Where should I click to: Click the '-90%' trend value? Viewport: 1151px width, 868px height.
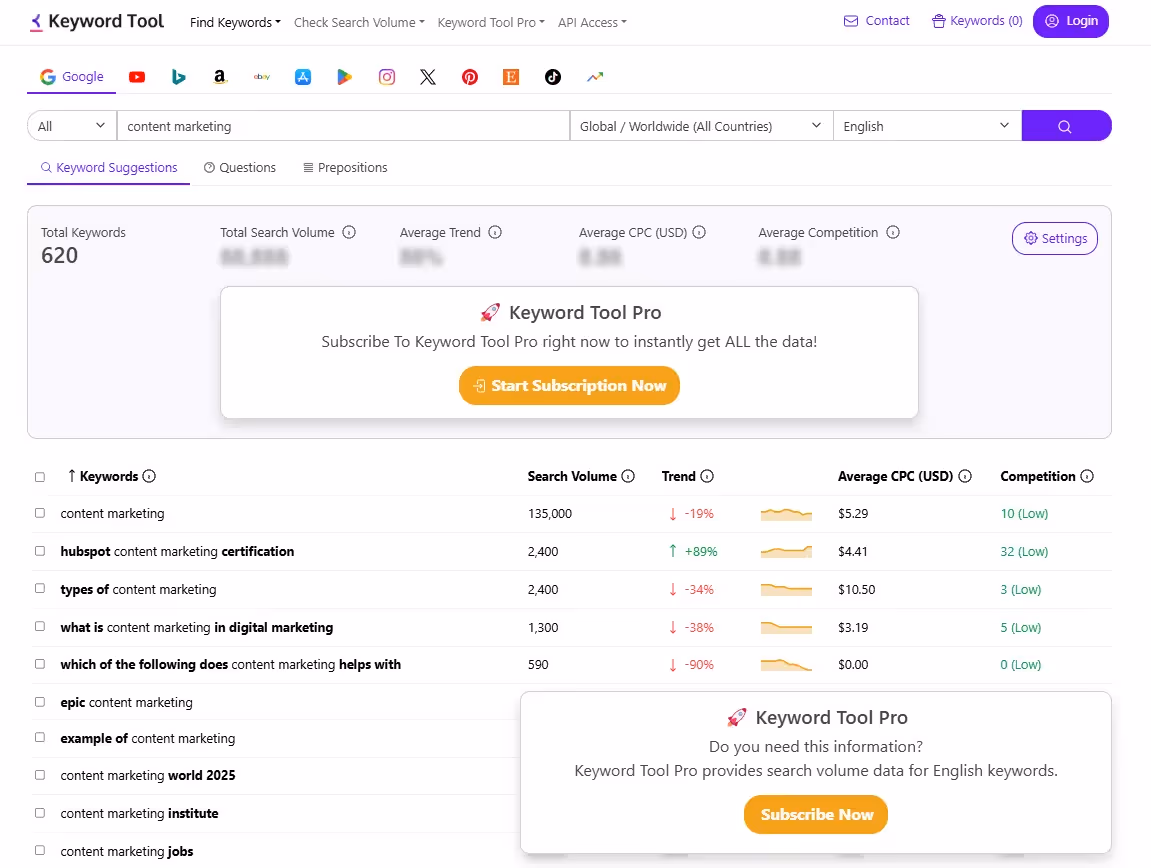699,665
